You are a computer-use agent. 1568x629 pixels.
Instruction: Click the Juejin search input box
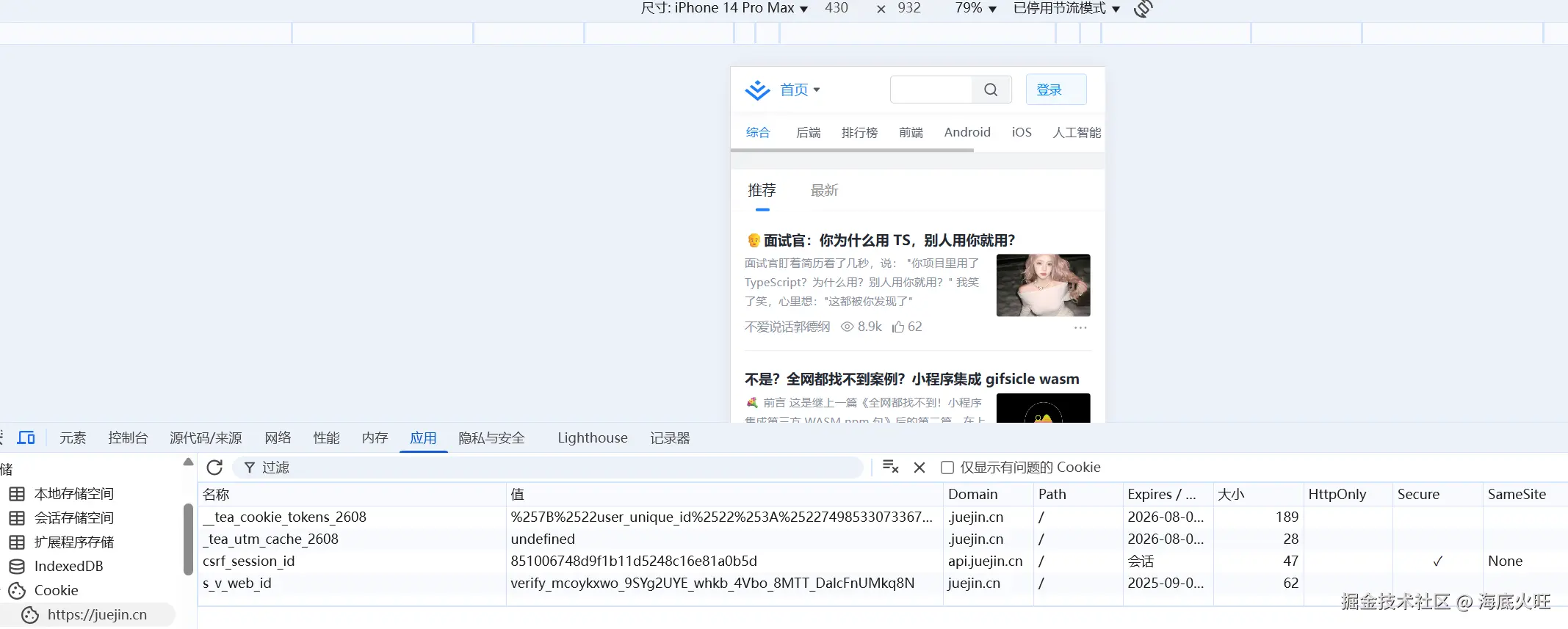[931, 90]
